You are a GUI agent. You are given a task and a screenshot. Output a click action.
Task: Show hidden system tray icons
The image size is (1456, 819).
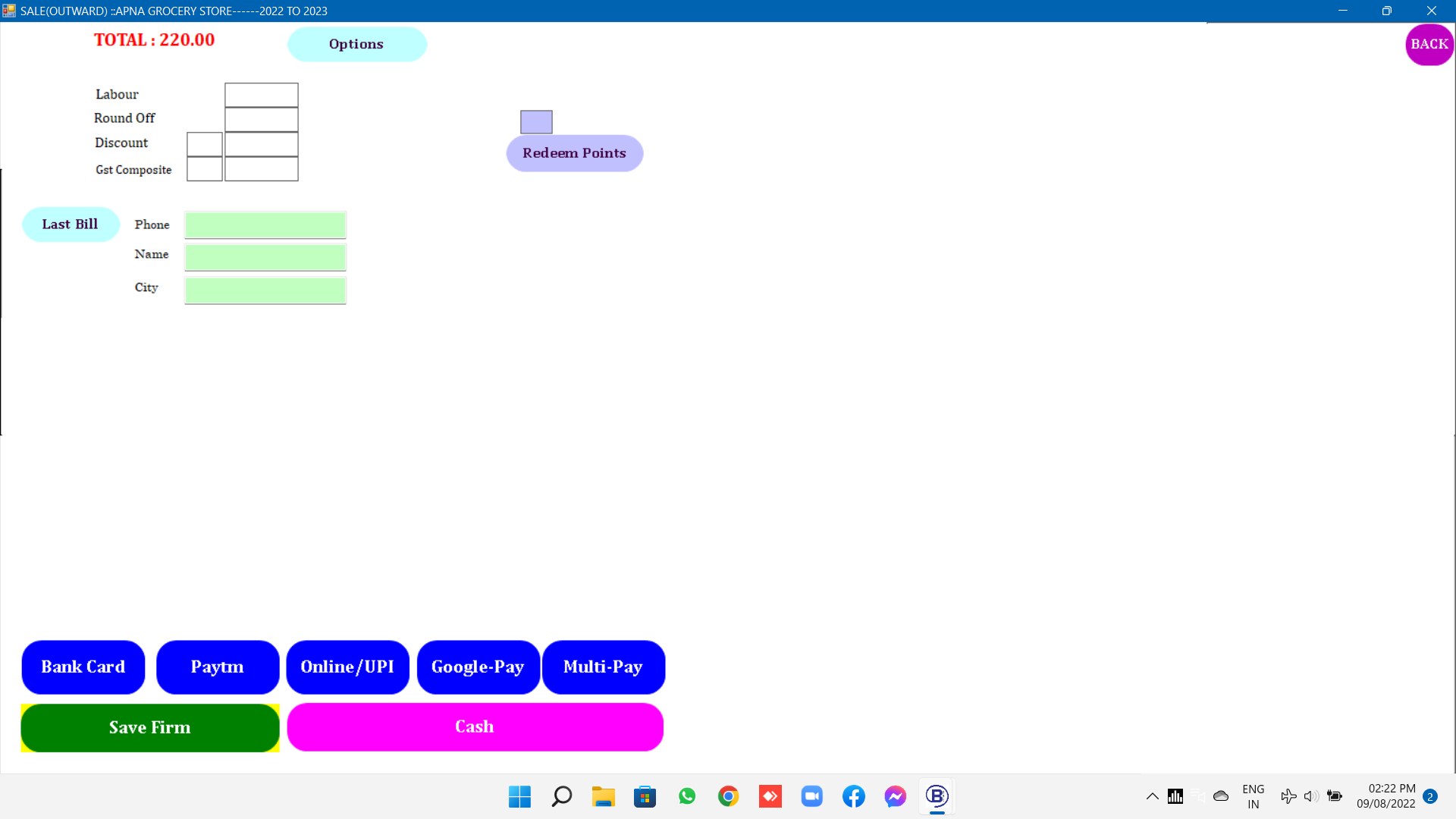click(x=1152, y=796)
